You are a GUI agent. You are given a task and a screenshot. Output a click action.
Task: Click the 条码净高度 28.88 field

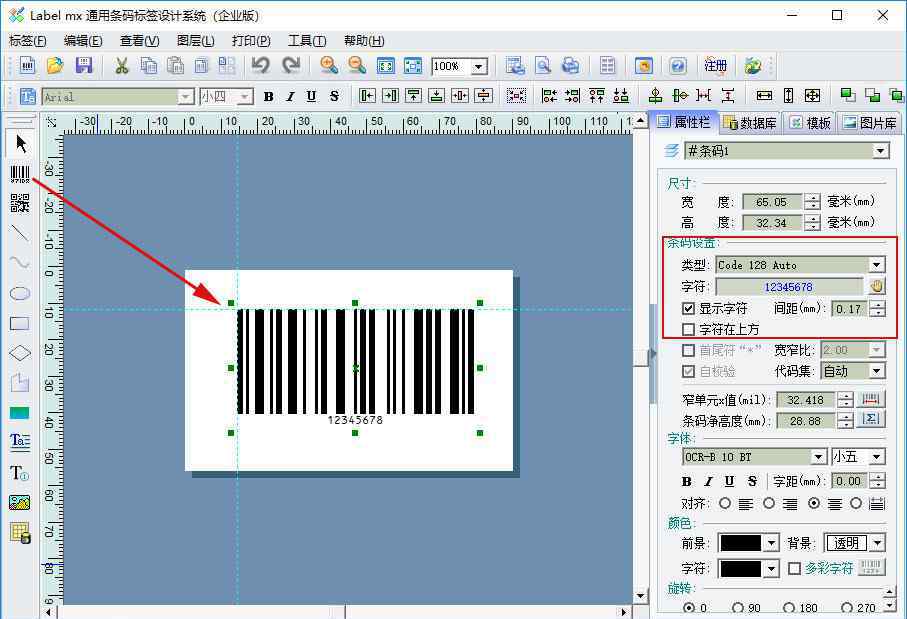pyautogui.click(x=805, y=421)
